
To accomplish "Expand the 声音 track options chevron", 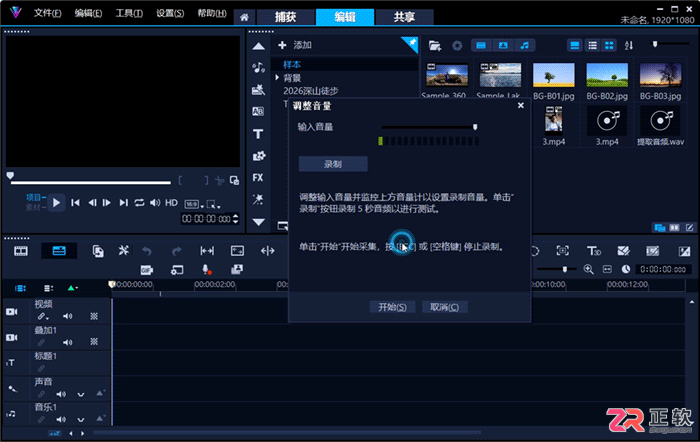I will point(81,394).
